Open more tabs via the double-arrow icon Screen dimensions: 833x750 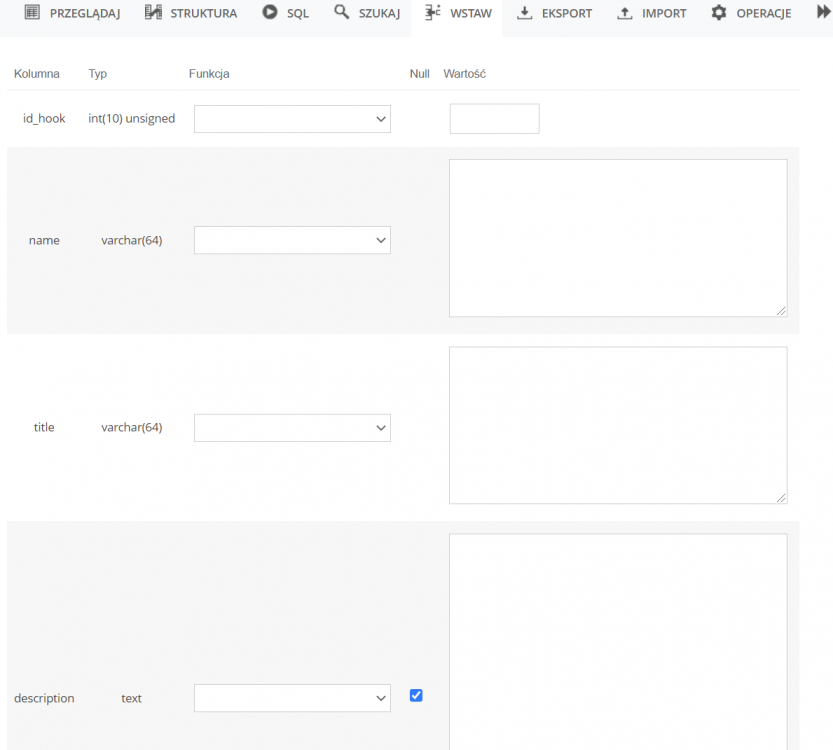click(x=820, y=13)
